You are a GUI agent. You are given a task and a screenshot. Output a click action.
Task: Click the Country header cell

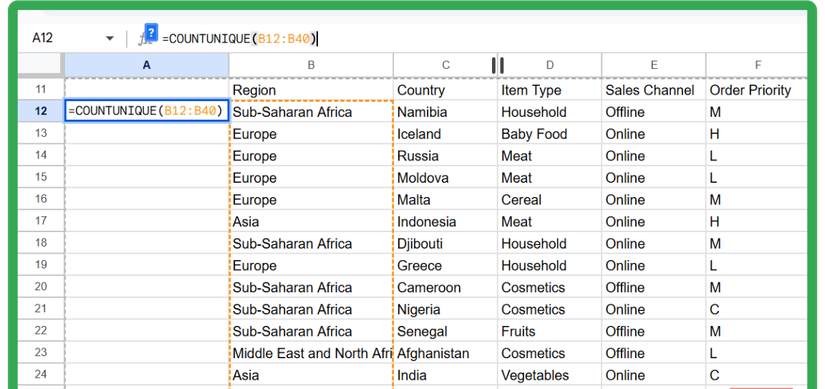pyautogui.click(x=446, y=90)
